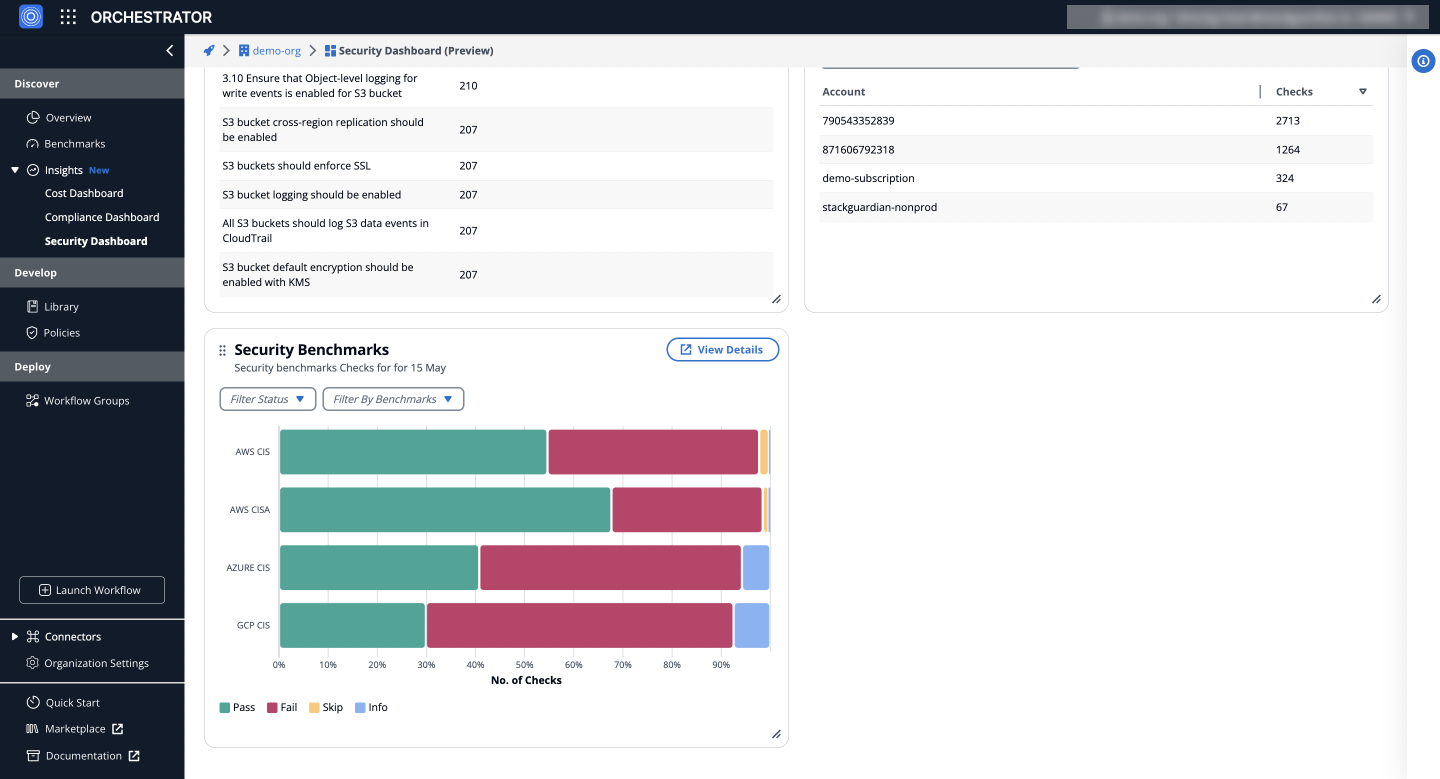Open the Filter Status dropdown
Viewport: 1440px width, 779px height.
[267, 398]
